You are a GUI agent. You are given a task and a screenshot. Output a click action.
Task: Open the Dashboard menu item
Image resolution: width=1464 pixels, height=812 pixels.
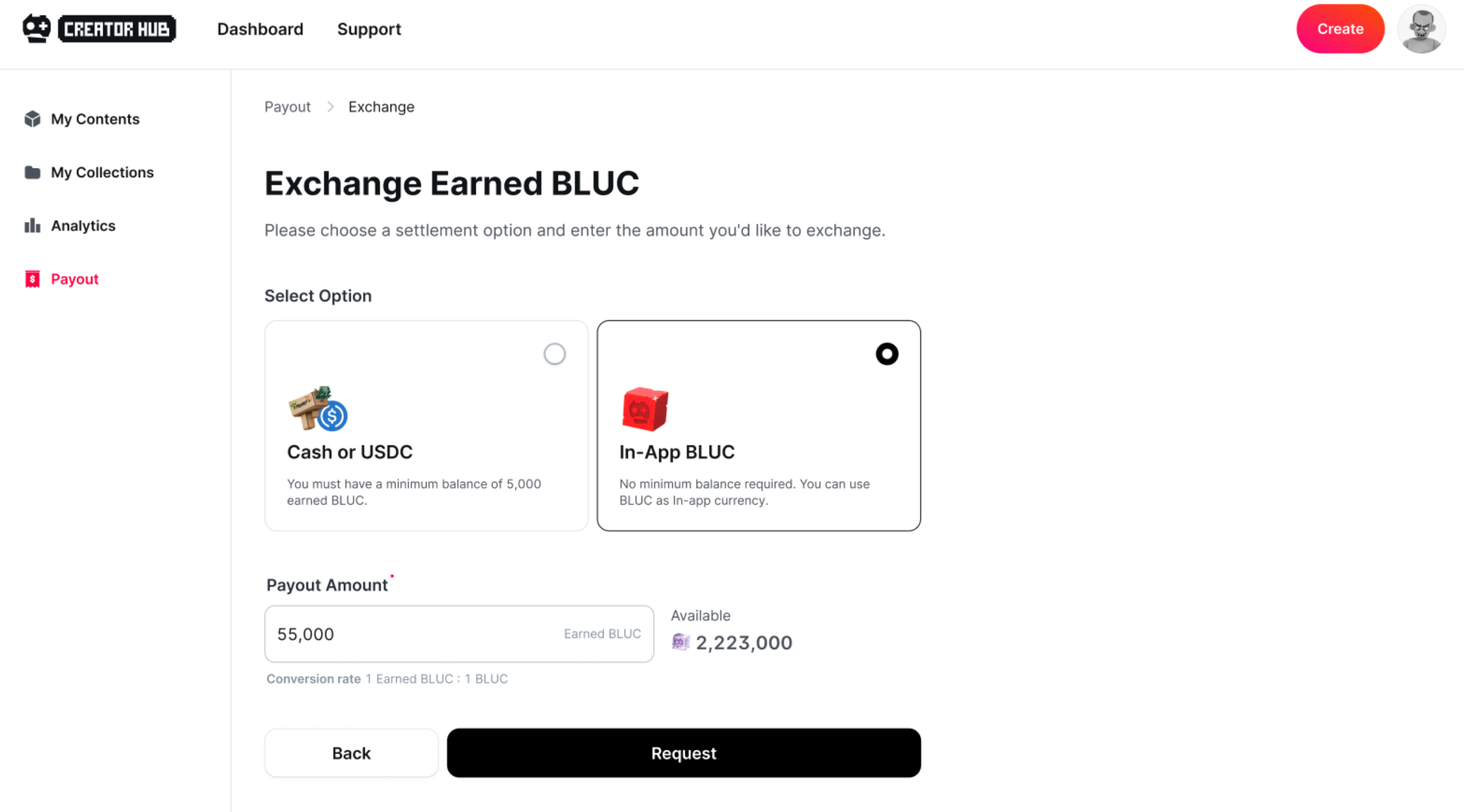pyautogui.click(x=260, y=29)
